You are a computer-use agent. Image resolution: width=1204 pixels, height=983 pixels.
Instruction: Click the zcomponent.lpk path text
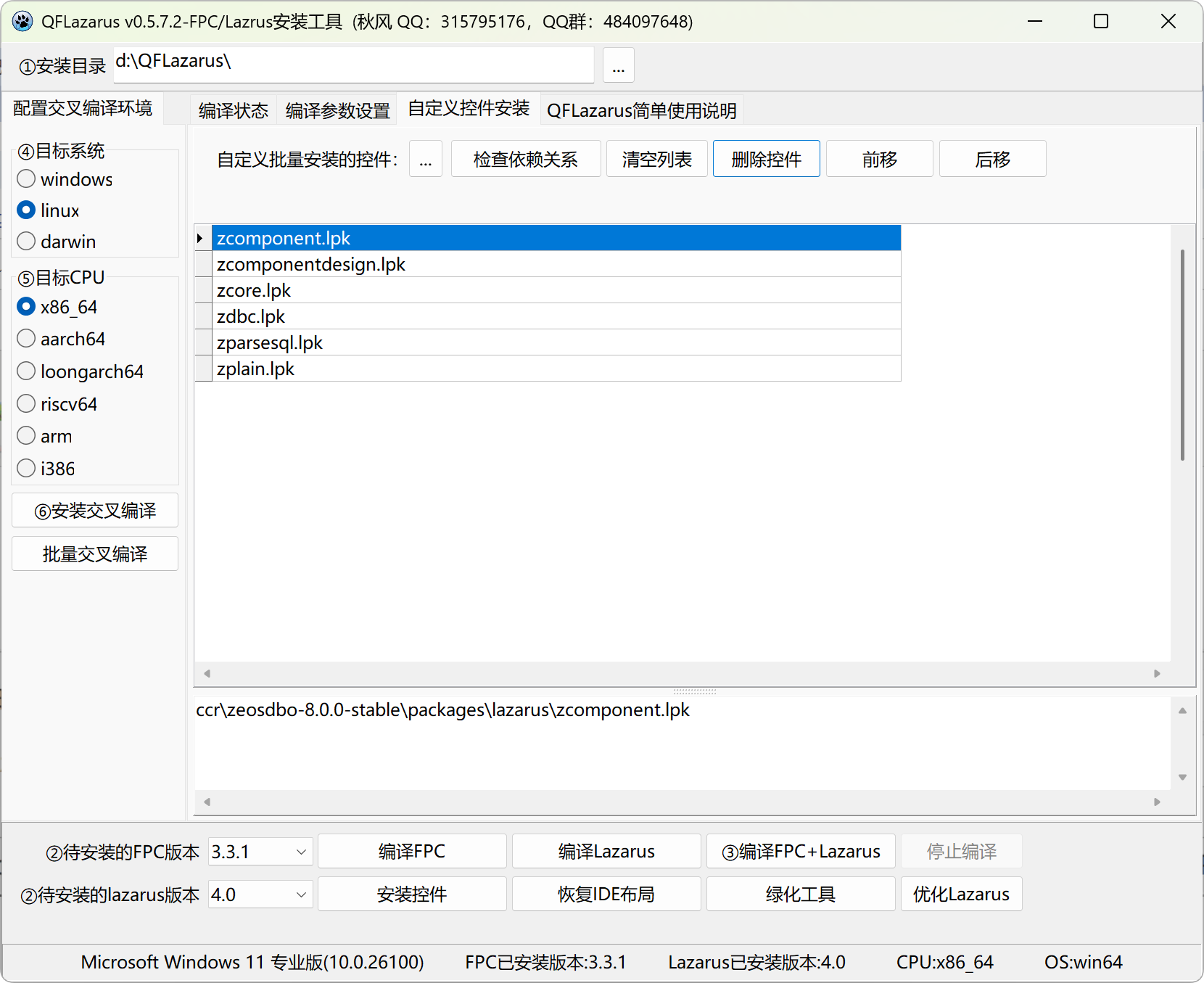coord(442,710)
